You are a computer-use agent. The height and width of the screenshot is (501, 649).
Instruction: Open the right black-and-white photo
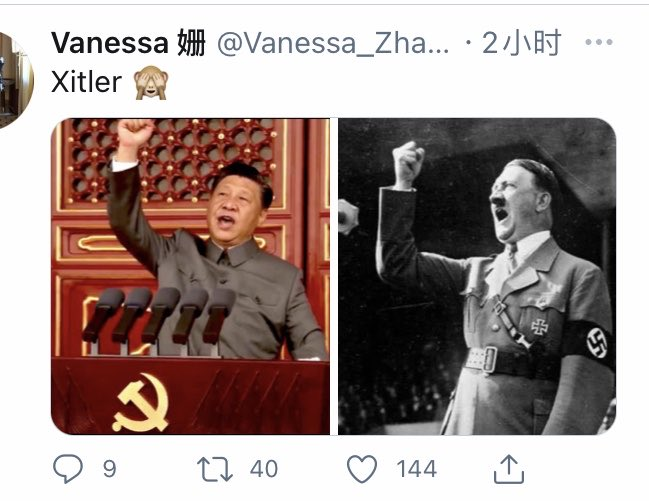coord(477,277)
